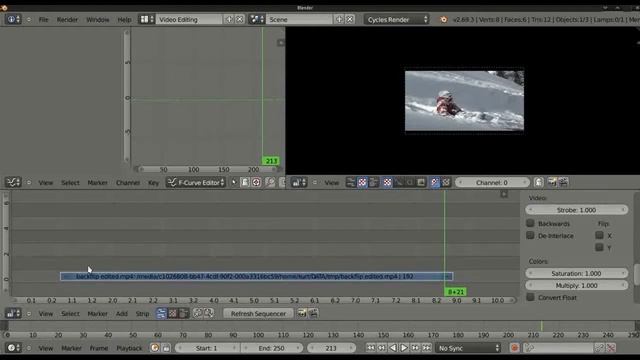This screenshot has width=640, height=360.
Task: Render OpenGL still image in sequencer header
Action: coord(302,313)
